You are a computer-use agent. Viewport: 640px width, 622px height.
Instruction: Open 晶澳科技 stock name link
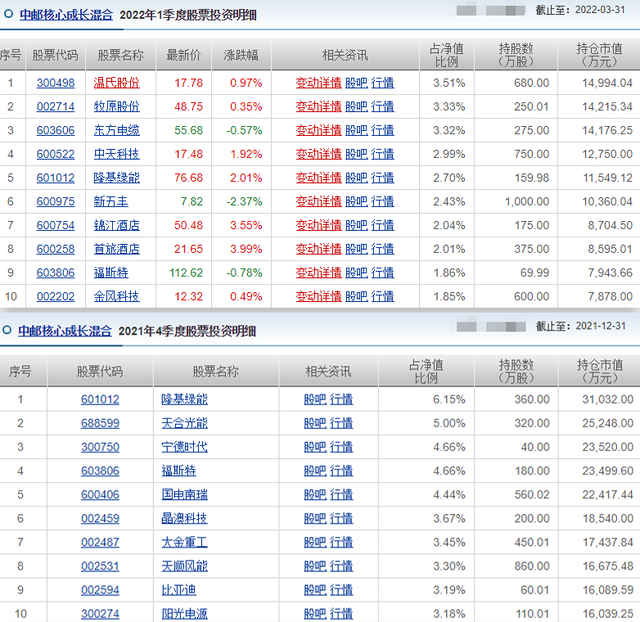pyautogui.click(x=184, y=518)
